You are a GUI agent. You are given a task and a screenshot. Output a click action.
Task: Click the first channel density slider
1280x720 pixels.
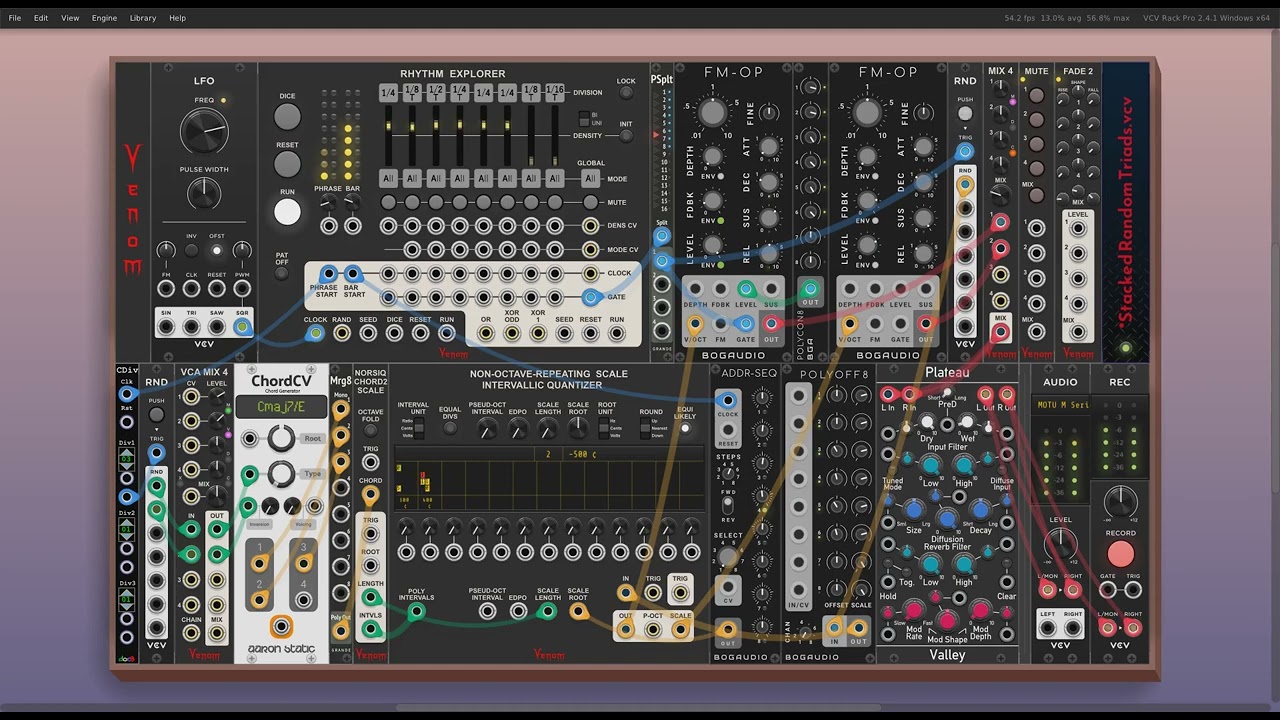(x=388, y=136)
